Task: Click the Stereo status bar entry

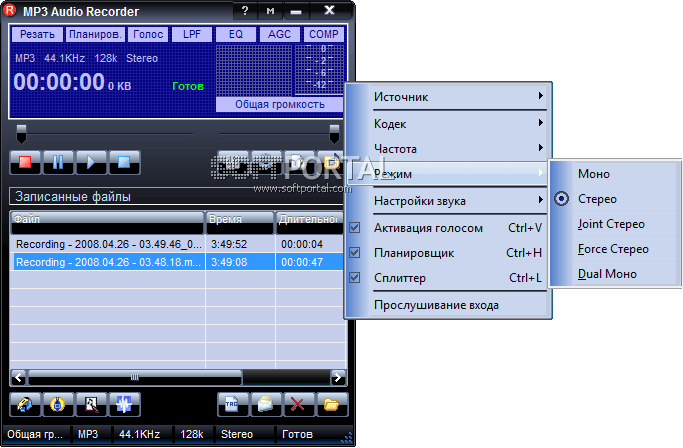Action: (x=237, y=434)
